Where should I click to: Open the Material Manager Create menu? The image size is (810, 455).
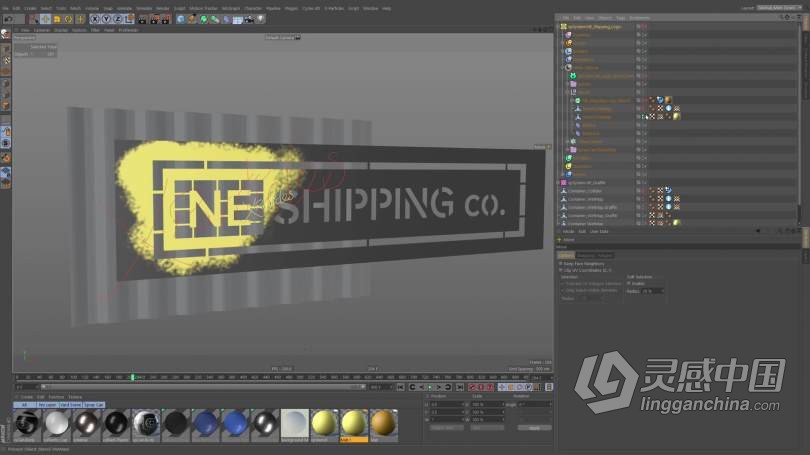click(26, 397)
